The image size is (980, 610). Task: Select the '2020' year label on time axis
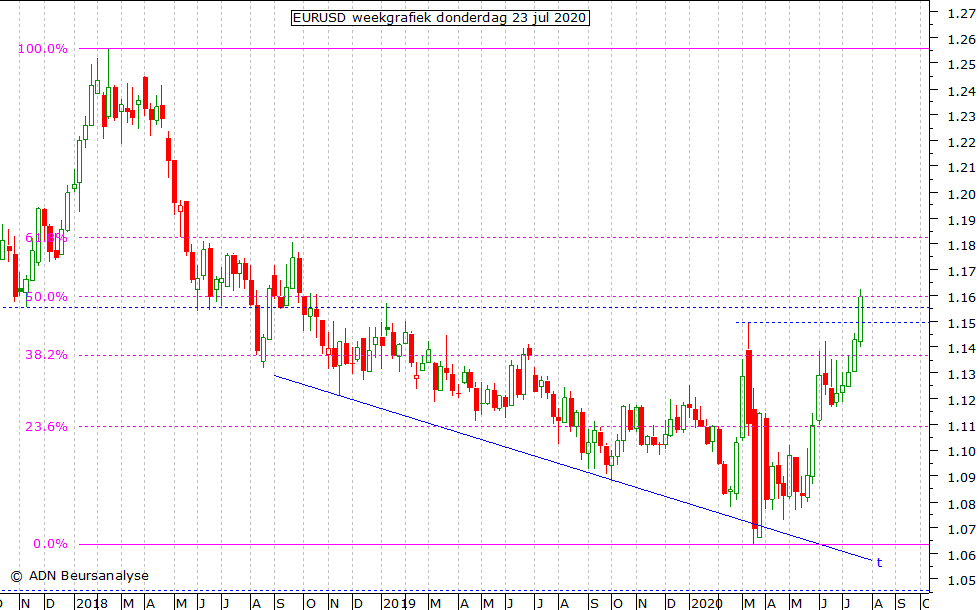(x=707, y=603)
